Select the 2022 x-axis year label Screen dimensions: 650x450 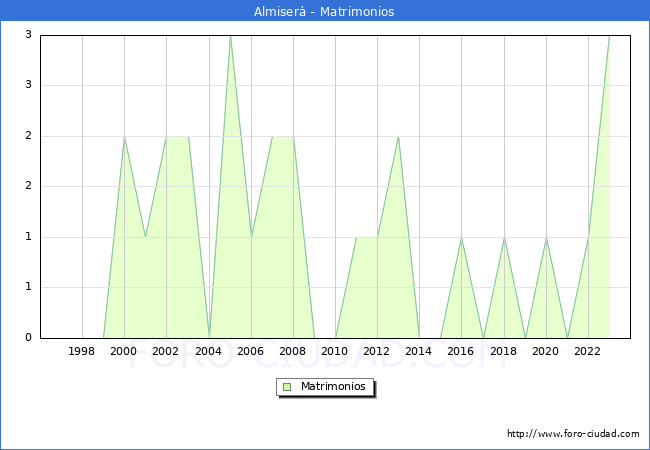(x=588, y=351)
